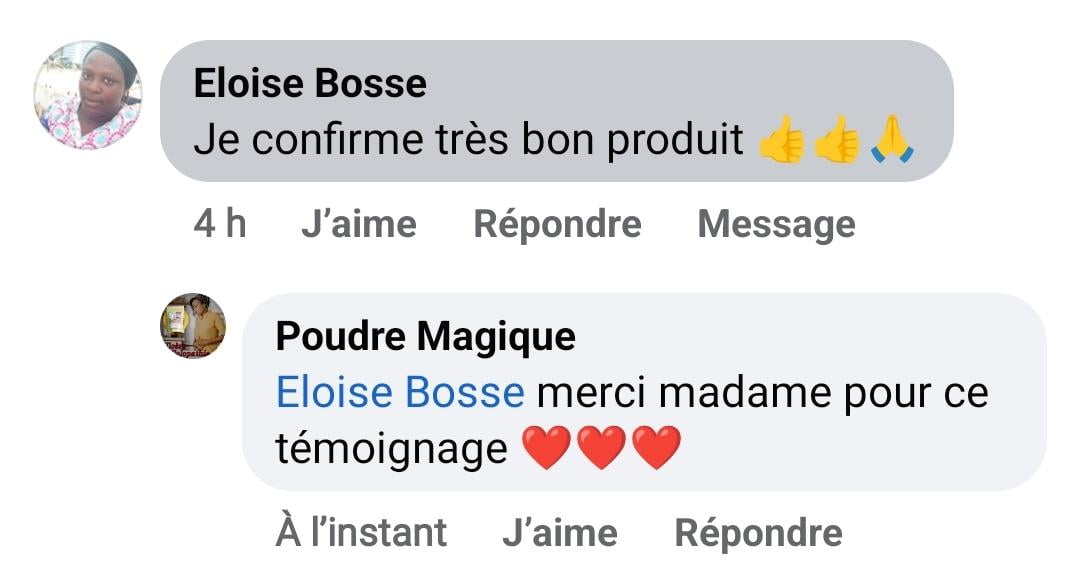Click Répondre under Poudre Magique's reply
Image resolution: width=1080 pixels, height=583 pixels.
[x=758, y=533]
